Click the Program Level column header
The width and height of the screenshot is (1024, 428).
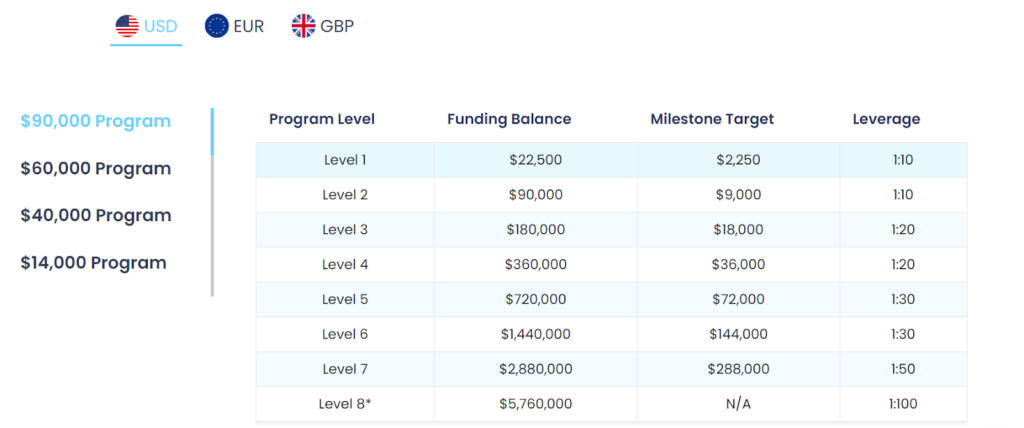(x=322, y=119)
